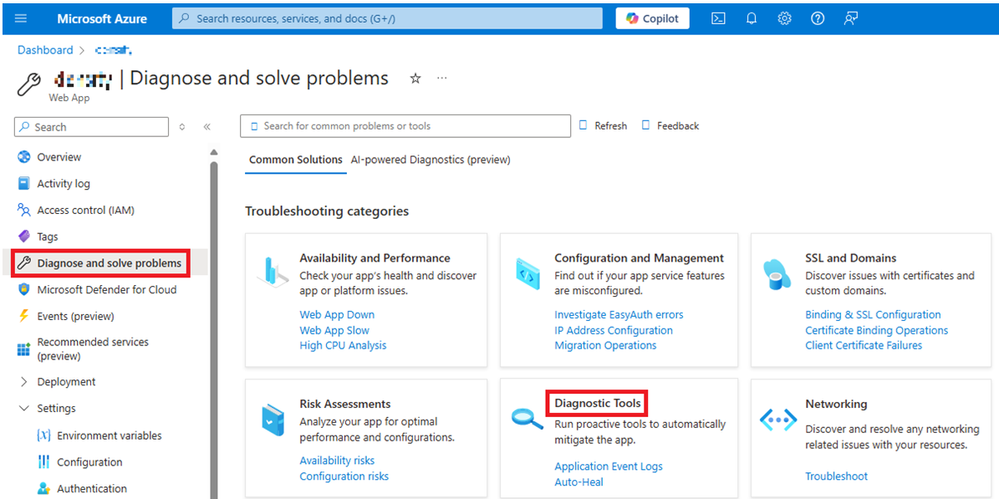Viewport: 999px width, 499px height.
Task: Click the Access control people icon
Action: (x=24, y=210)
